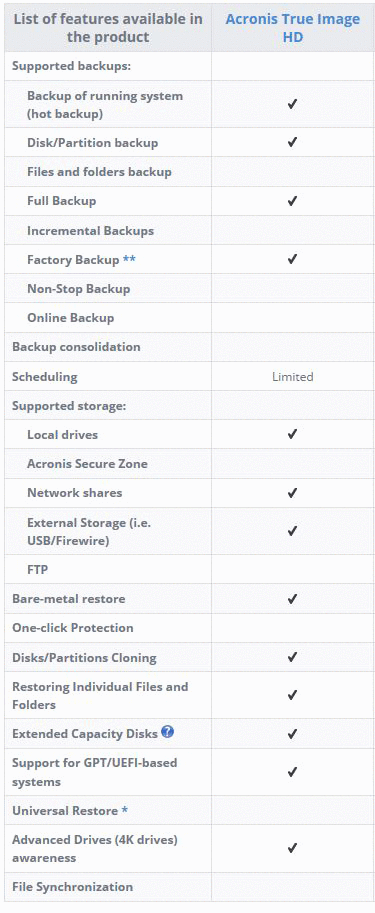
Task: Click the File Synchronization row label
Action: [72, 887]
